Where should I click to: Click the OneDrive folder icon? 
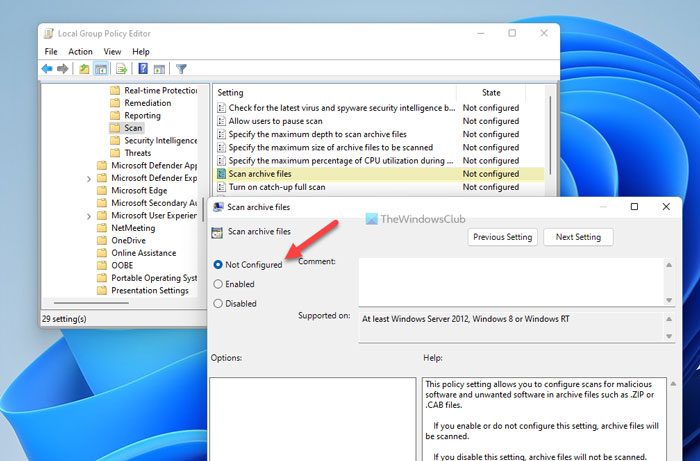coord(102,240)
